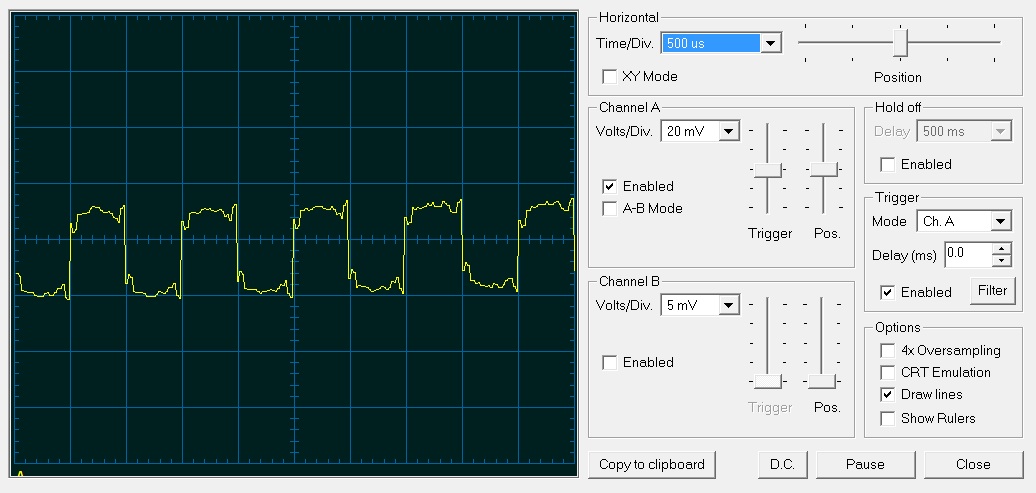Select the 500 us Time/Div. field

point(711,43)
